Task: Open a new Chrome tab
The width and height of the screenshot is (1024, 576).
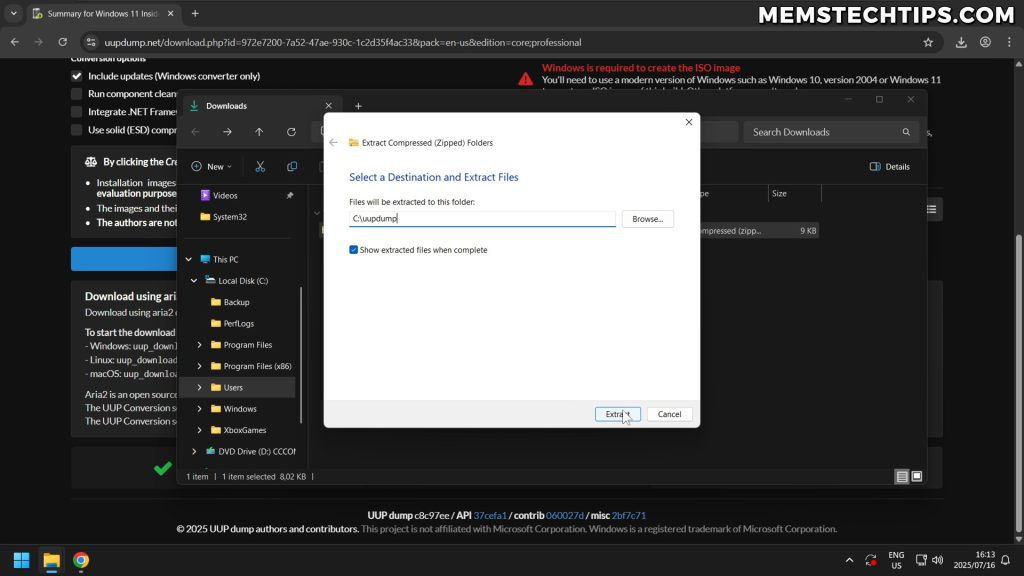Action: [195, 14]
